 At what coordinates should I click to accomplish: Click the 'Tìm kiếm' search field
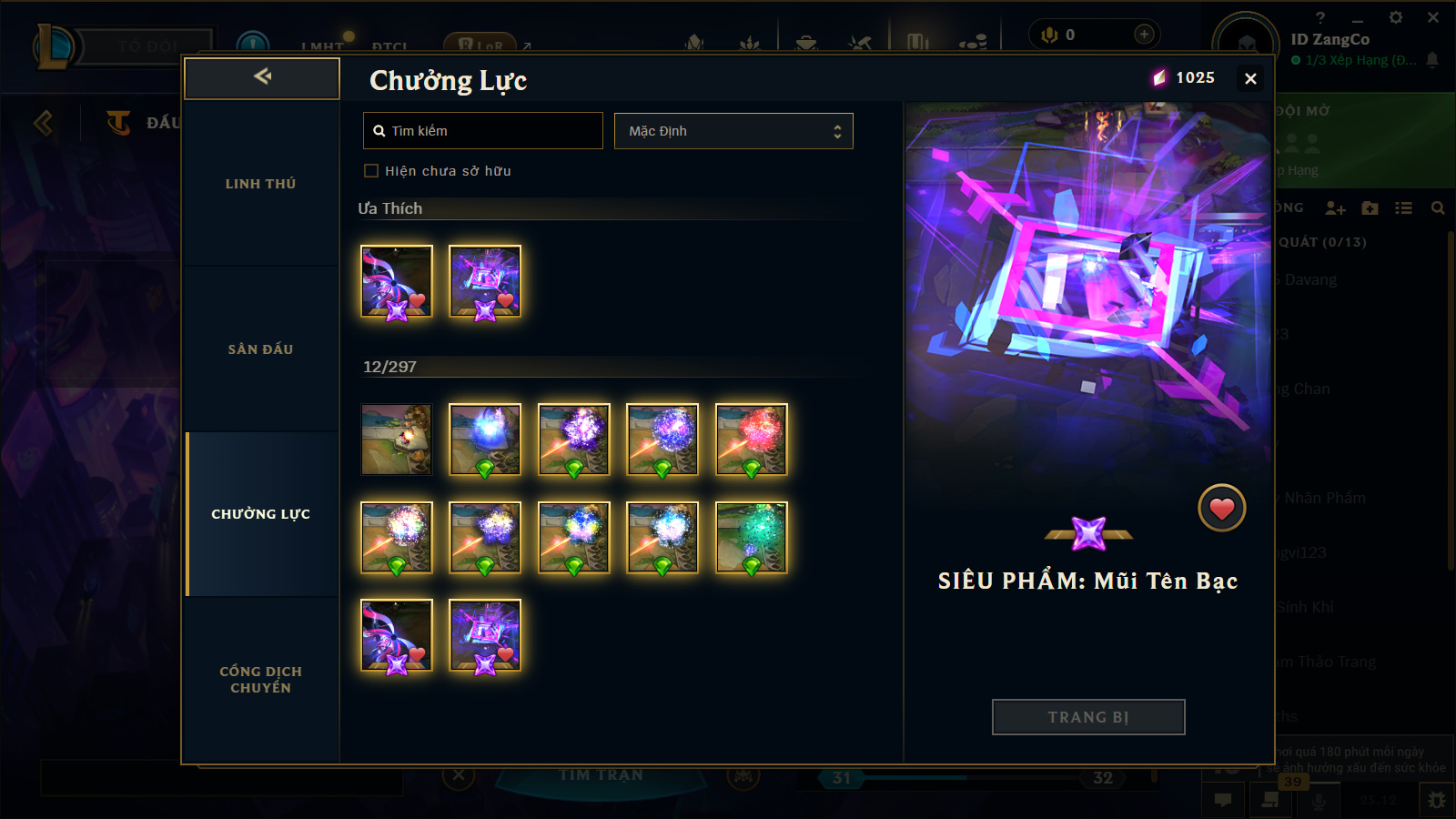482,131
